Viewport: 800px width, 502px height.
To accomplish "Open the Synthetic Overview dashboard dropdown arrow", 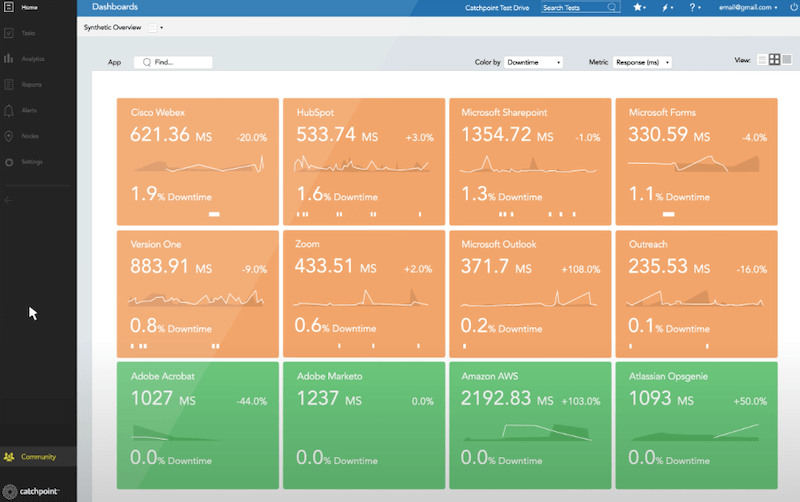I will (162, 28).
